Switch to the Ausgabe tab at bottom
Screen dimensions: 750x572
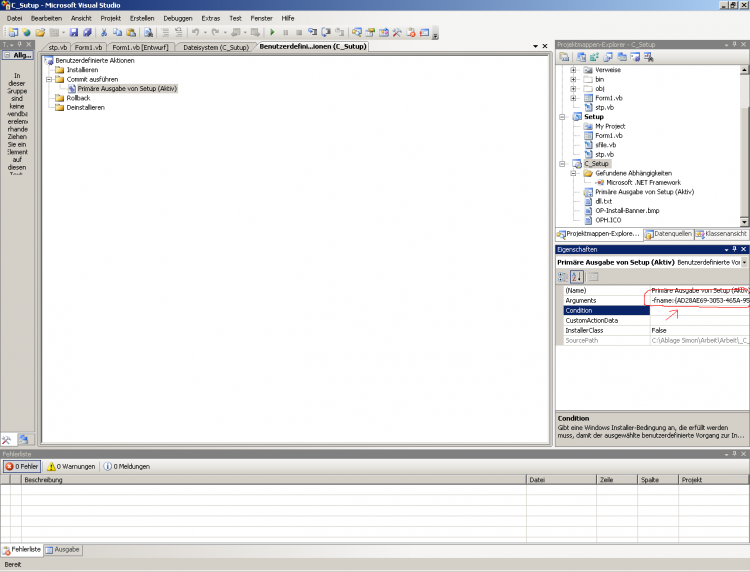pos(63,550)
